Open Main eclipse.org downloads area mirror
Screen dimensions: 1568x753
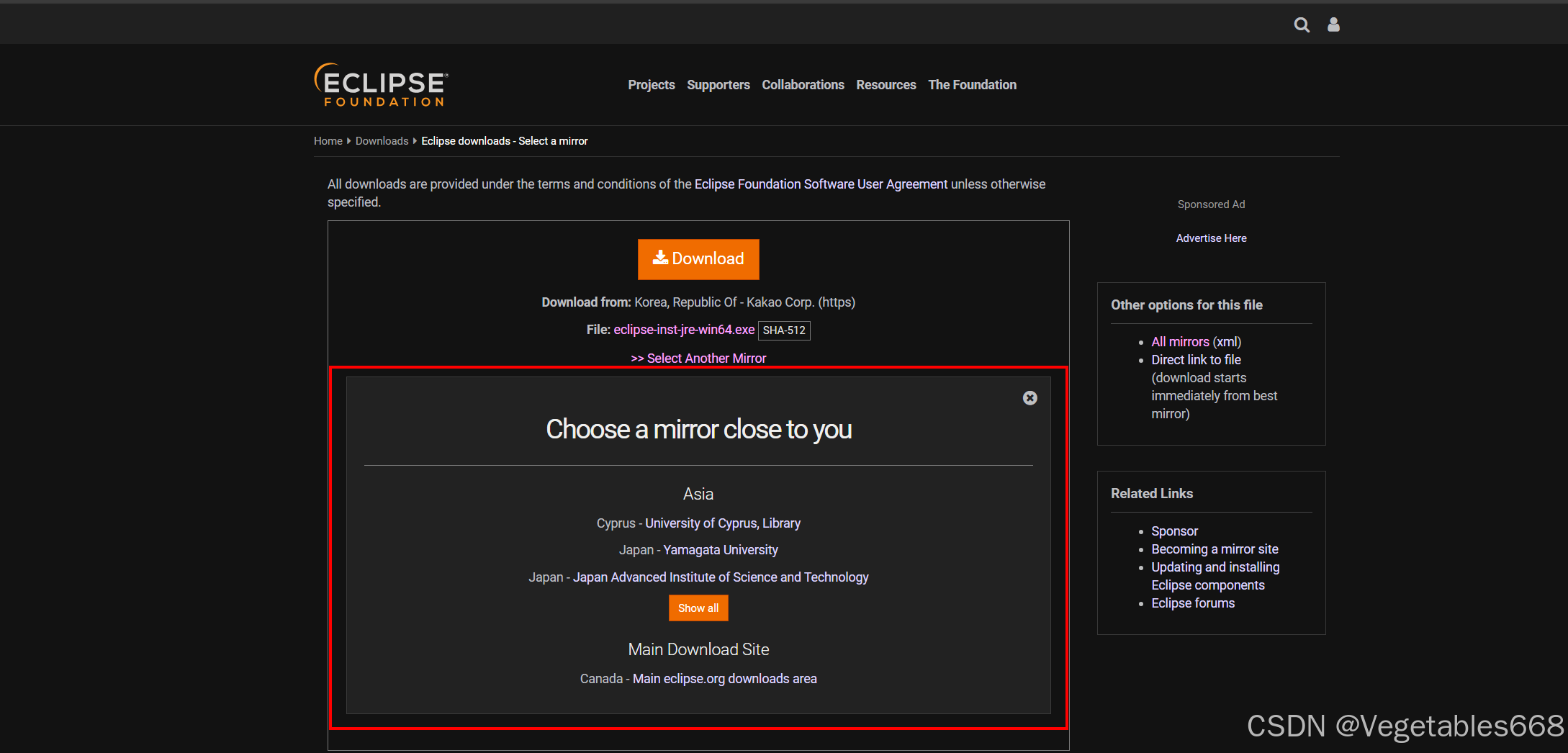pyautogui.click(x=724, y=678)
